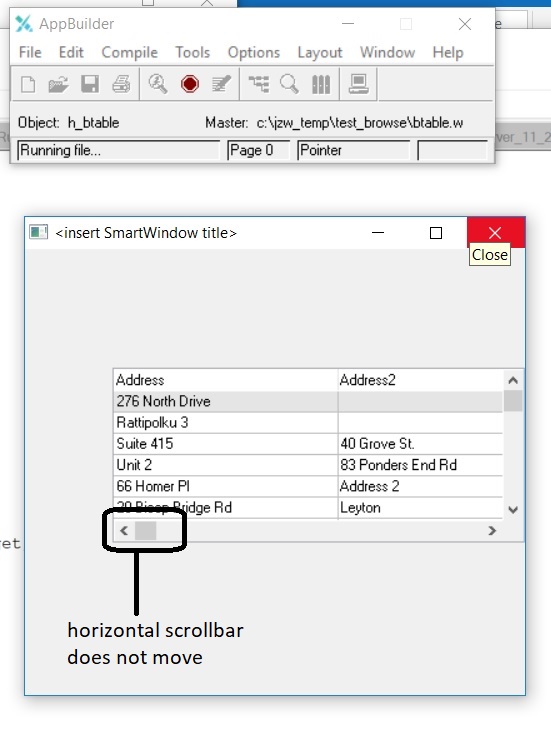Select the 276 North Drive row
The height and width of the screenshot is (732, 551).
(308, 401)
